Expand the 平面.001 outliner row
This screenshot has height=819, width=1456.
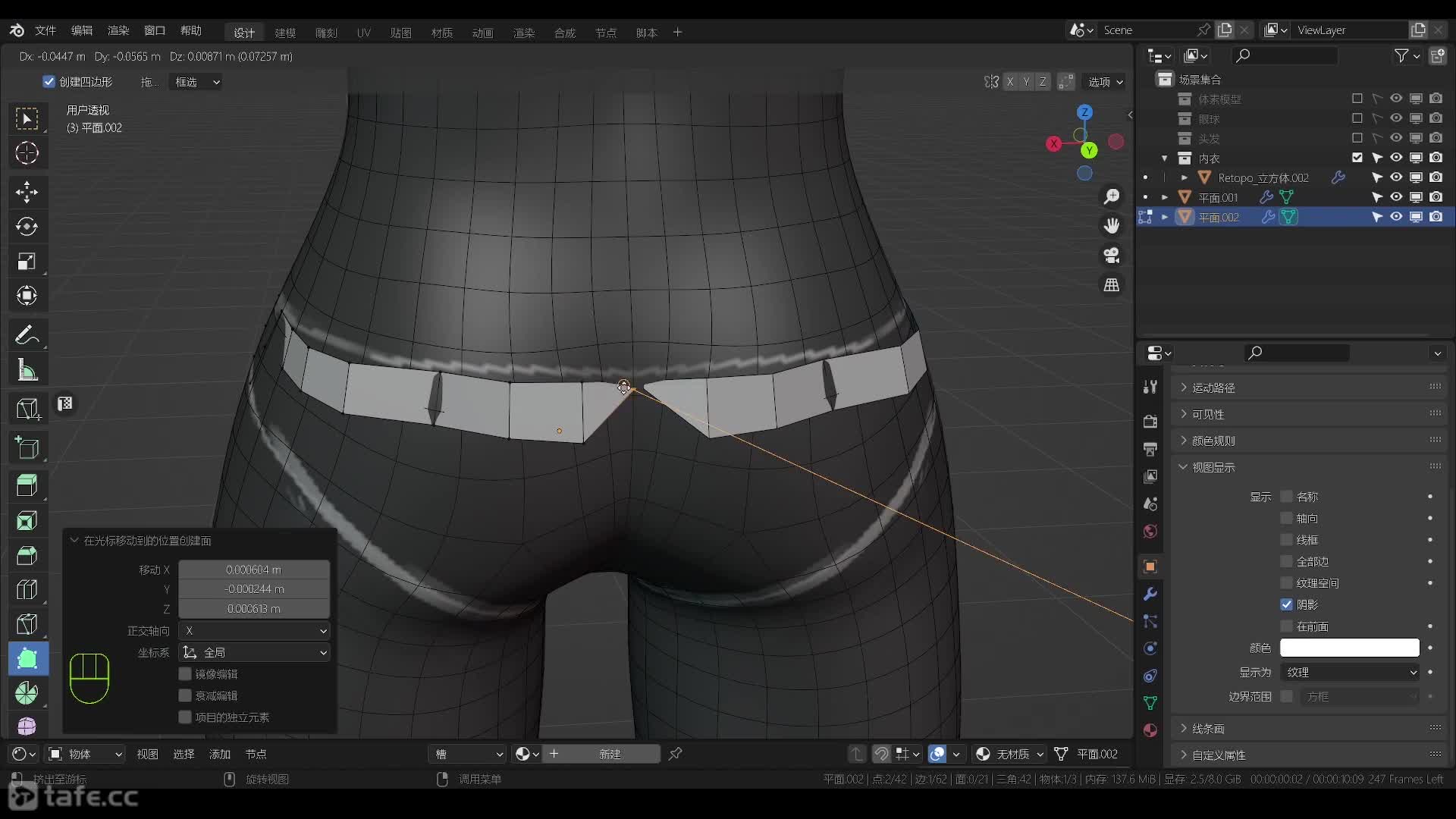click(1165, 197)
